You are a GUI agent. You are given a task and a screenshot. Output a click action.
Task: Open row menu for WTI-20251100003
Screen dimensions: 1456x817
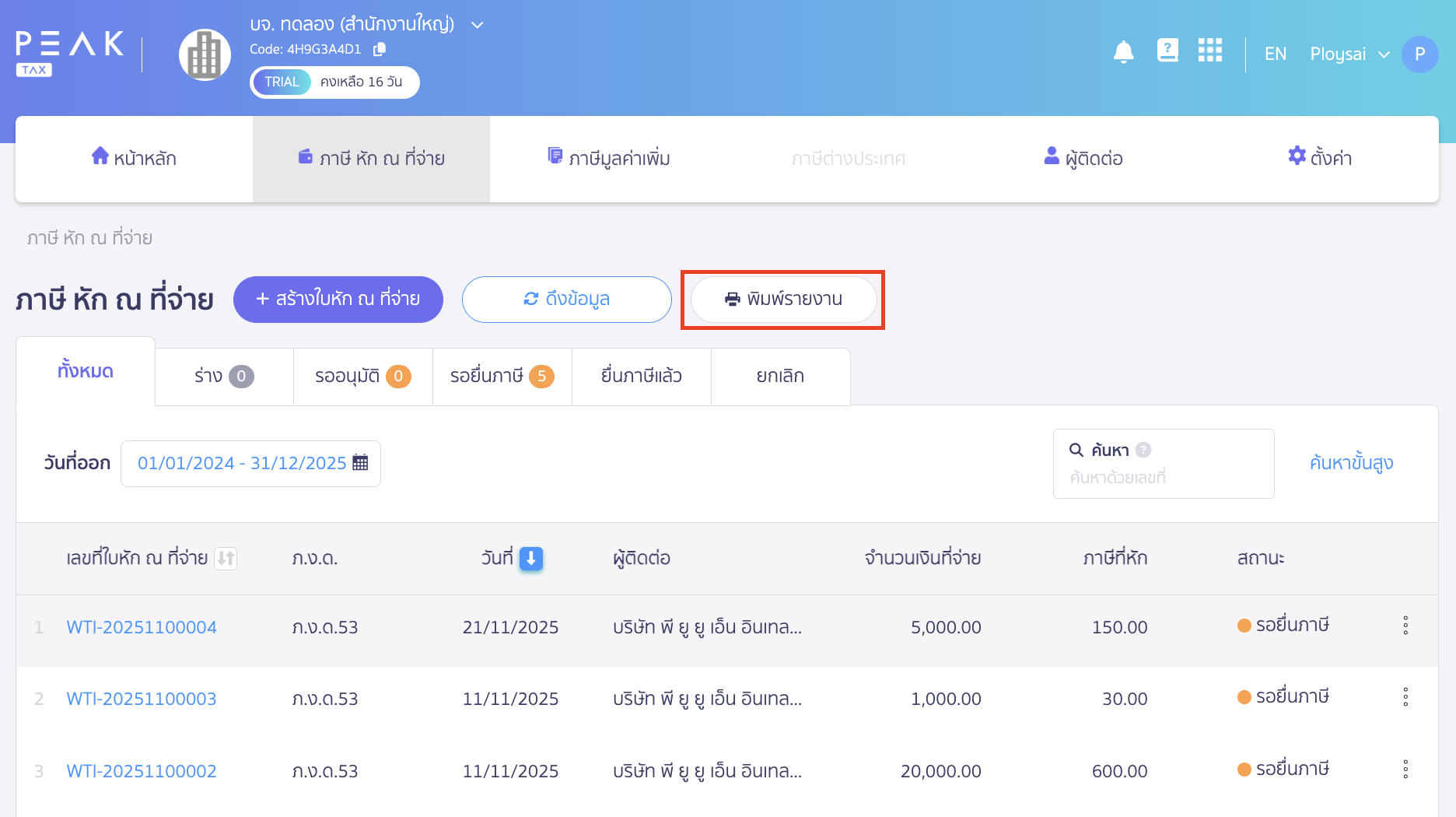pyautogui.click(x=1405, y=697)
